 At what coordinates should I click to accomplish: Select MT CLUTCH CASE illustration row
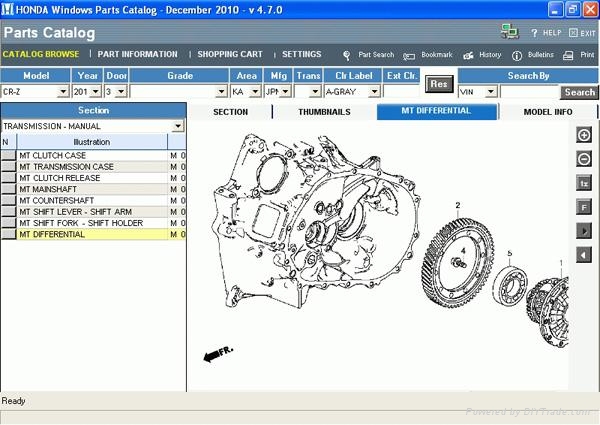(93, 155)
